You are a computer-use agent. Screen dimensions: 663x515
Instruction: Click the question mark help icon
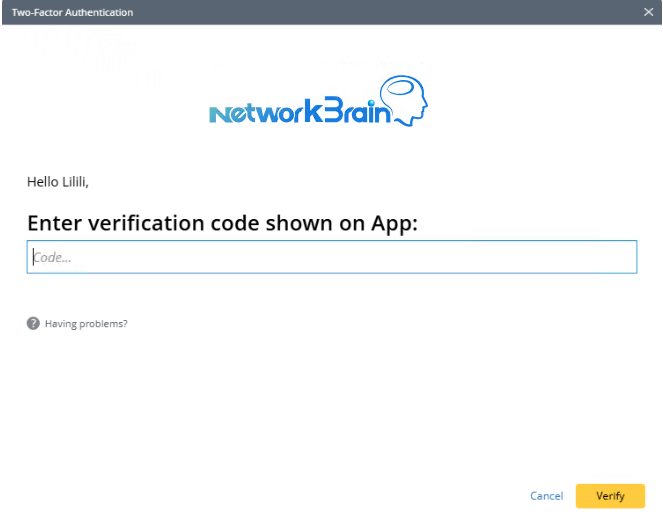click(33, 323)
